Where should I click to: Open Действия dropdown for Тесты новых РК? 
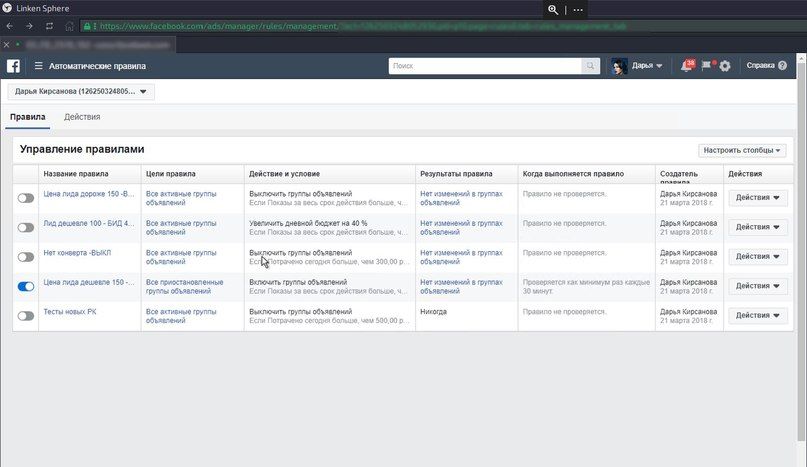758,315
